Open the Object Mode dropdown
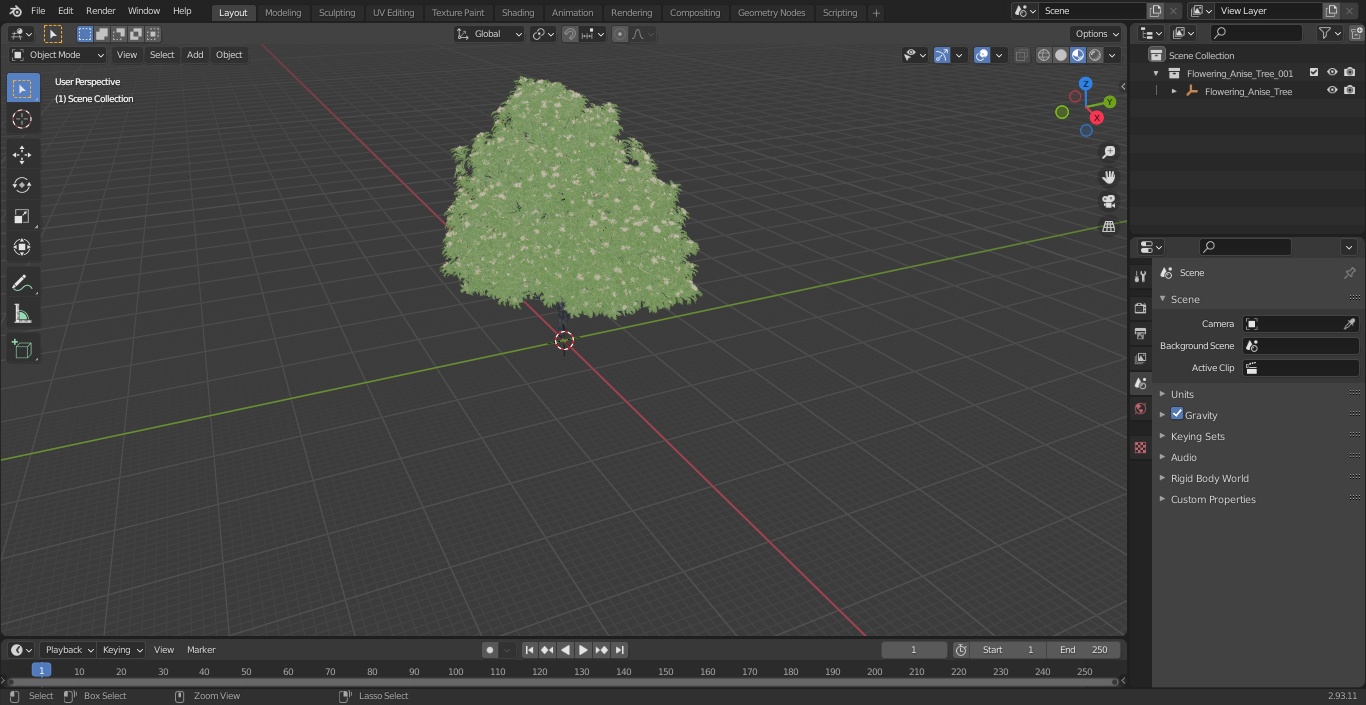Screen dimensions: 1366x705 pyautogui.click(x=58, y=55)
